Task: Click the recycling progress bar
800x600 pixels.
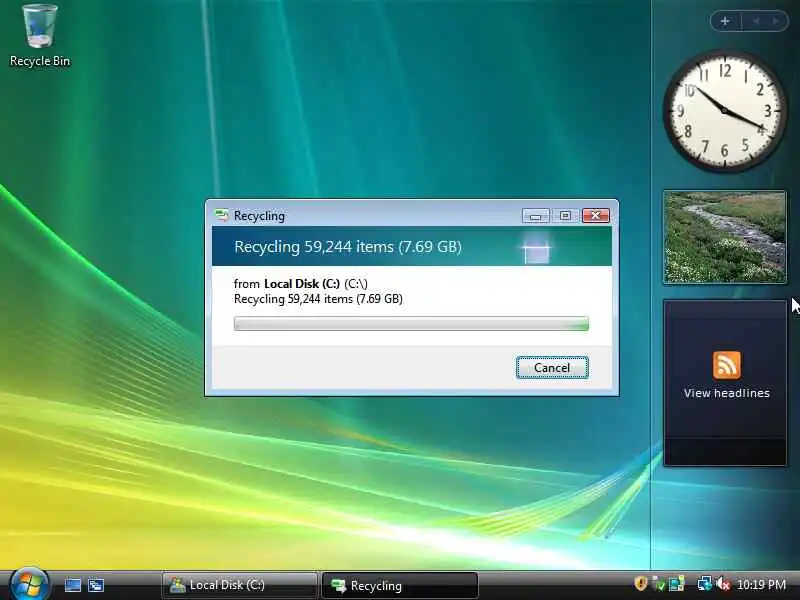Action: pyautogui.click(x=411, y=323)
